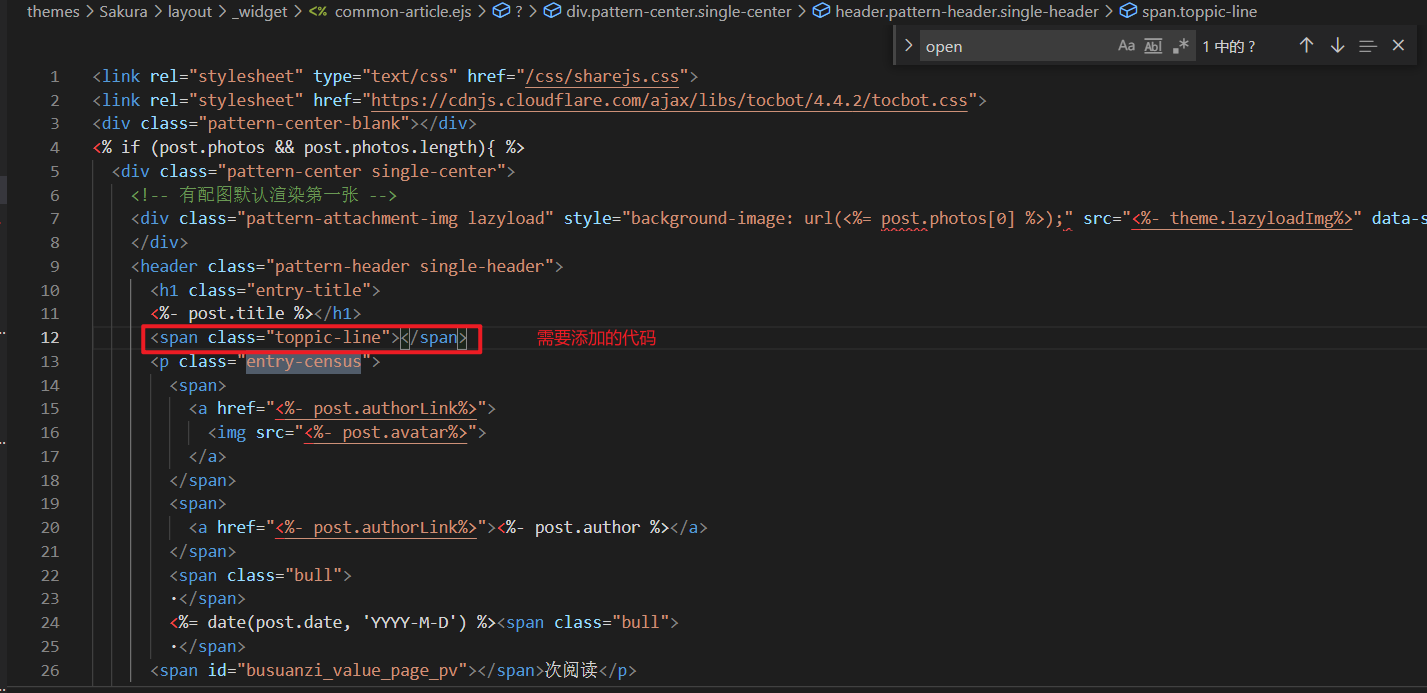
Task: Open the tocbot.css cloudflare link
Action: pos(670,100)
